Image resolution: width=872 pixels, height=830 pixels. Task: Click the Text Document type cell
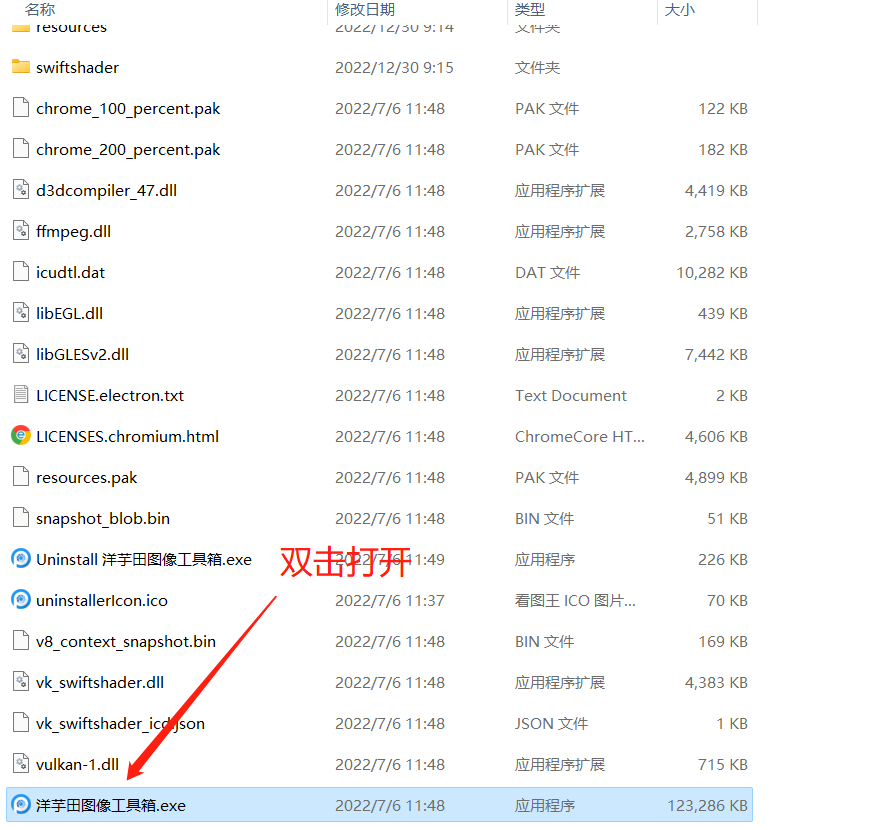pyautogui.click(x=571, y=396)
